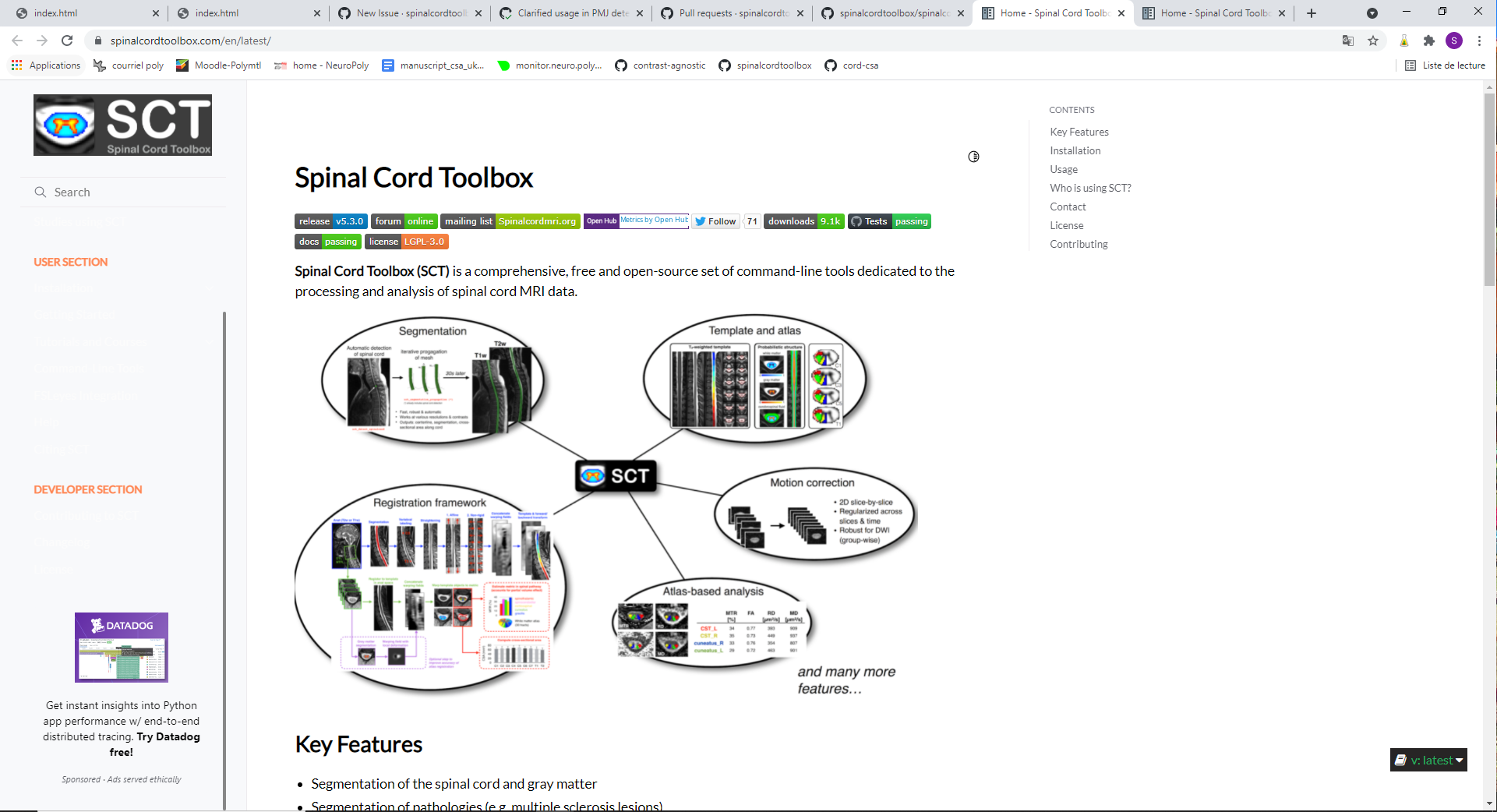This screenshot has height=812, width=1497.
Task: Open the Google Translate icon in address bar
Action: point(1347,41)
